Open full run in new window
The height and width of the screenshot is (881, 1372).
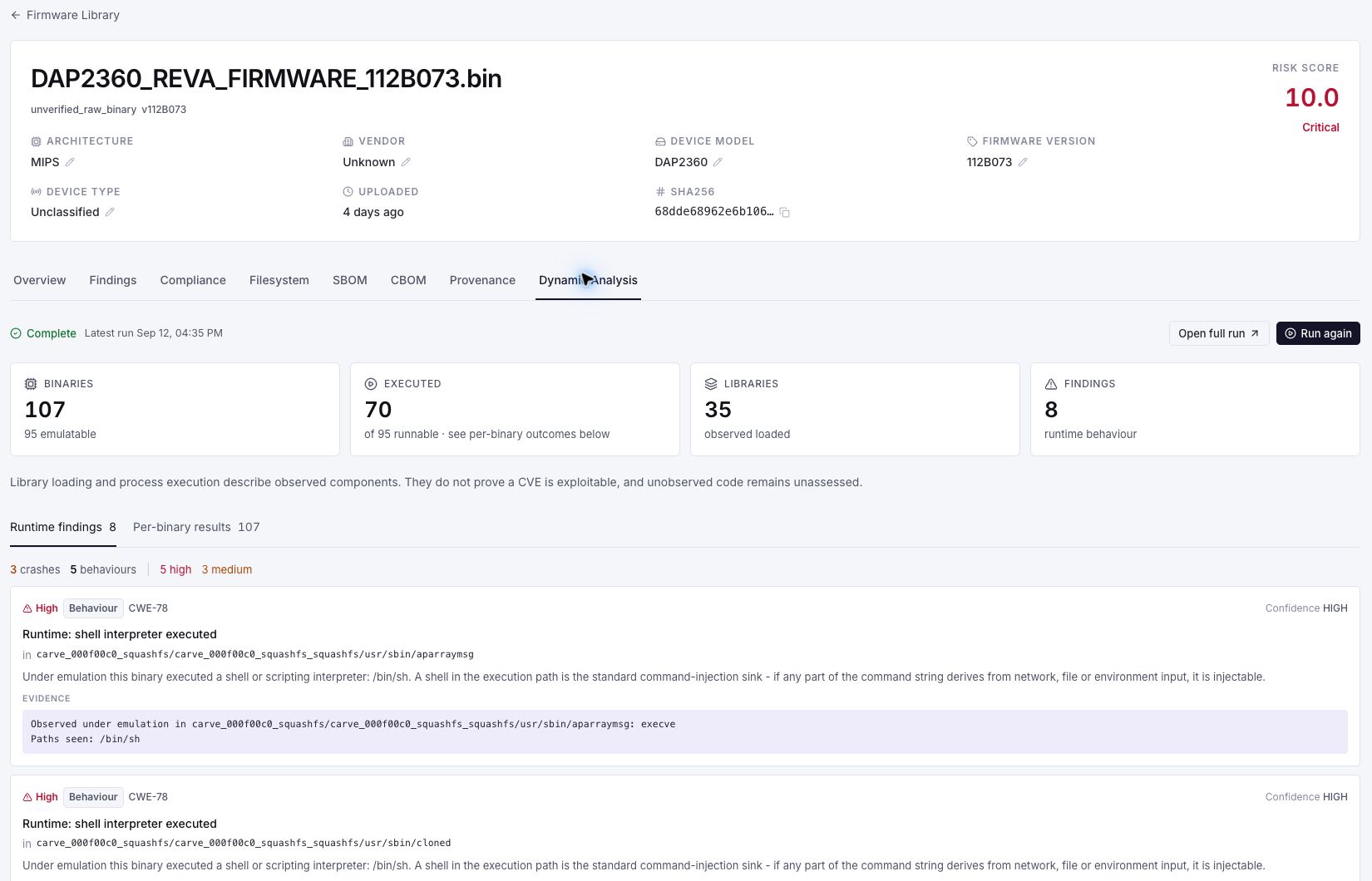pos(1219,333)
